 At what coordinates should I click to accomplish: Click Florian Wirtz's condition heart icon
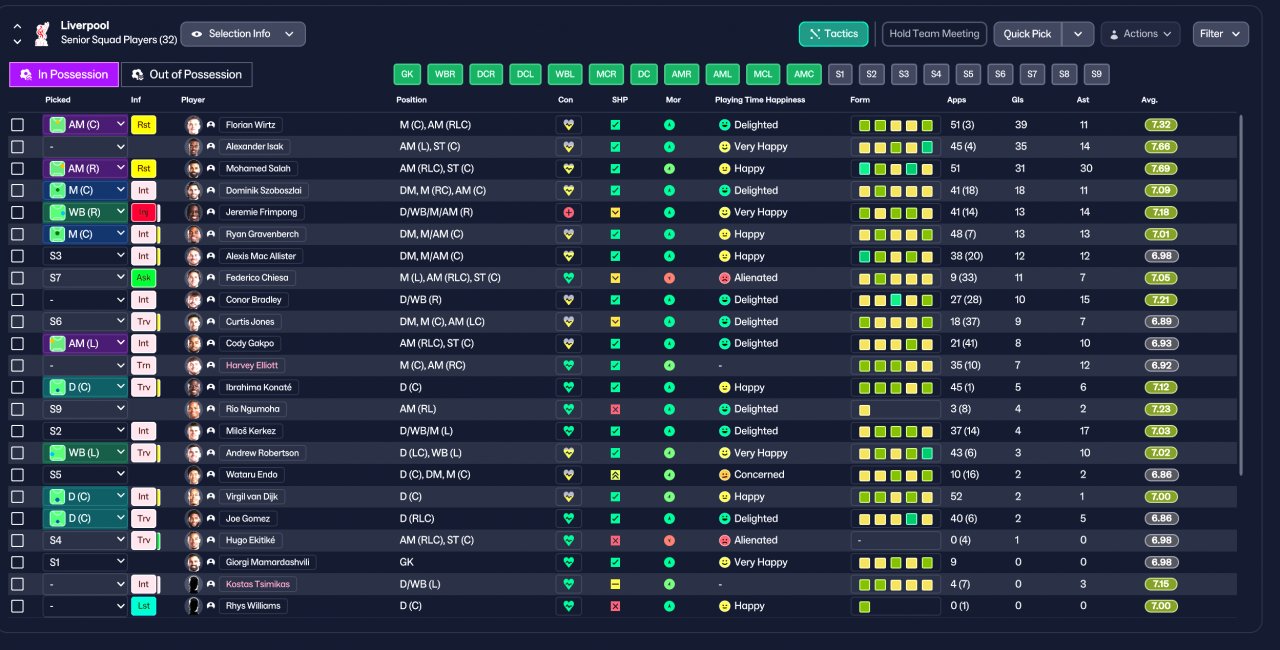[569, 125]
